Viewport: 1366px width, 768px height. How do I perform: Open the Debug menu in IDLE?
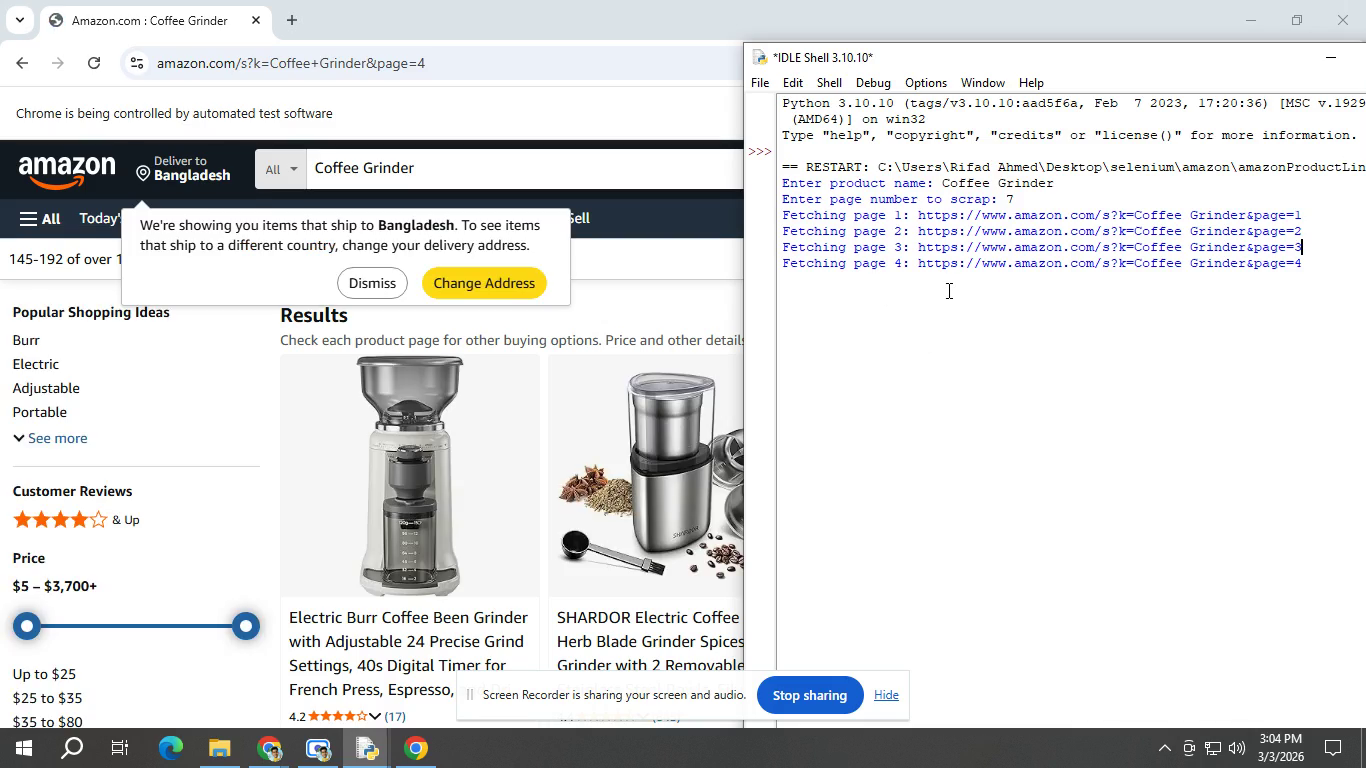click(x=872, y=83)
